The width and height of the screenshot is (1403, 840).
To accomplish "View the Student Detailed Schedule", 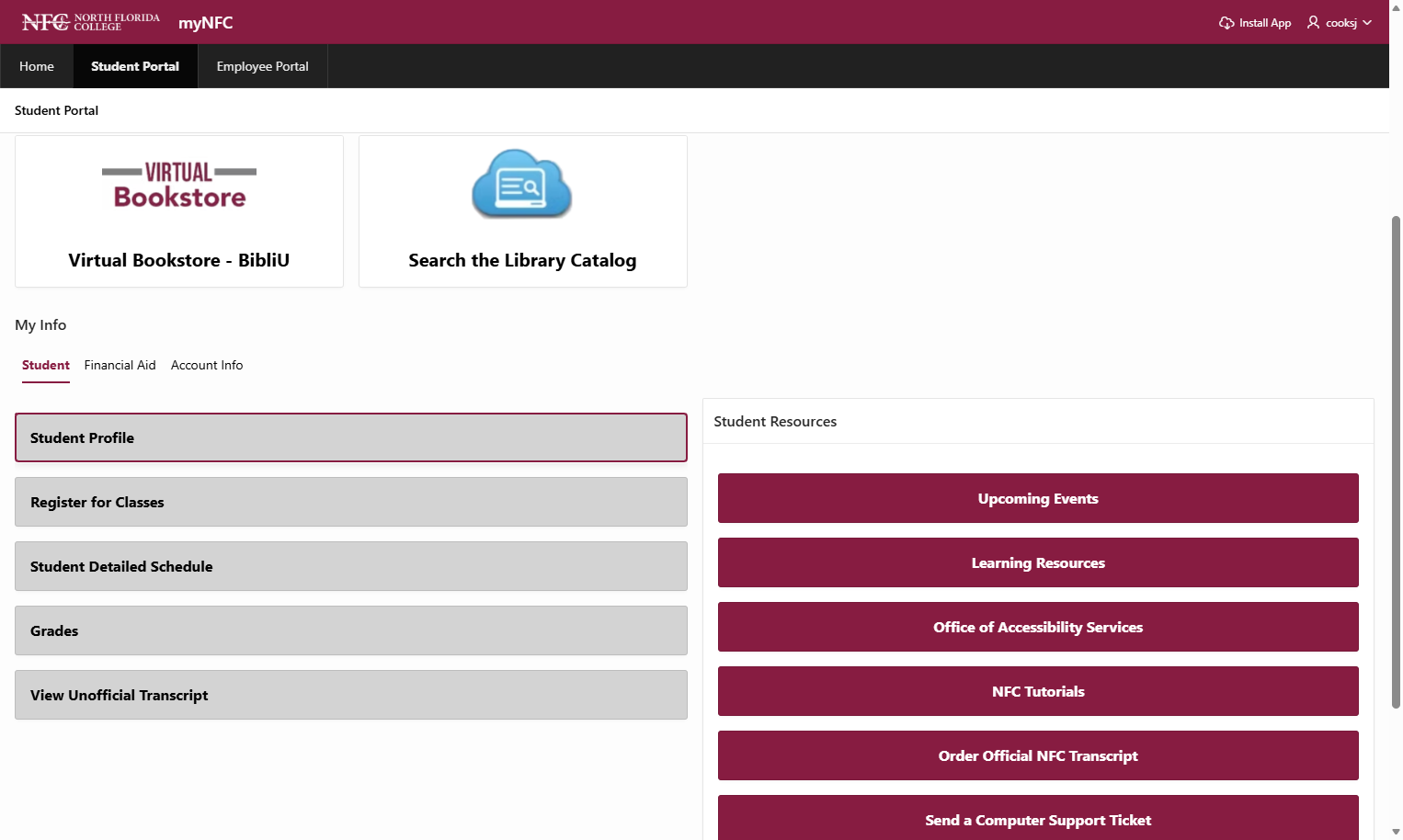I will [x=351, y=566].
